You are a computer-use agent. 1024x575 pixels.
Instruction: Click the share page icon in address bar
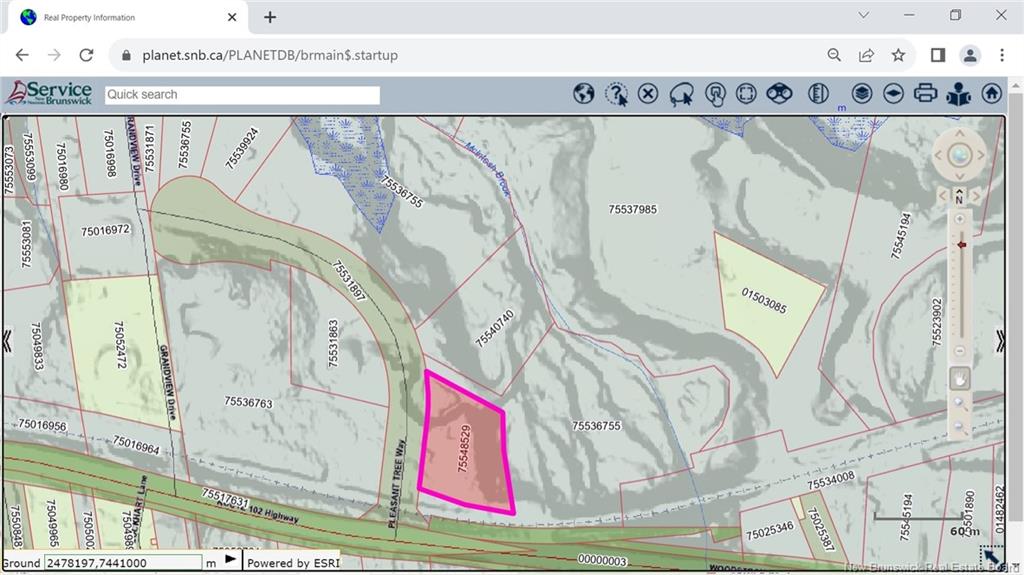[x=867, y=55]
